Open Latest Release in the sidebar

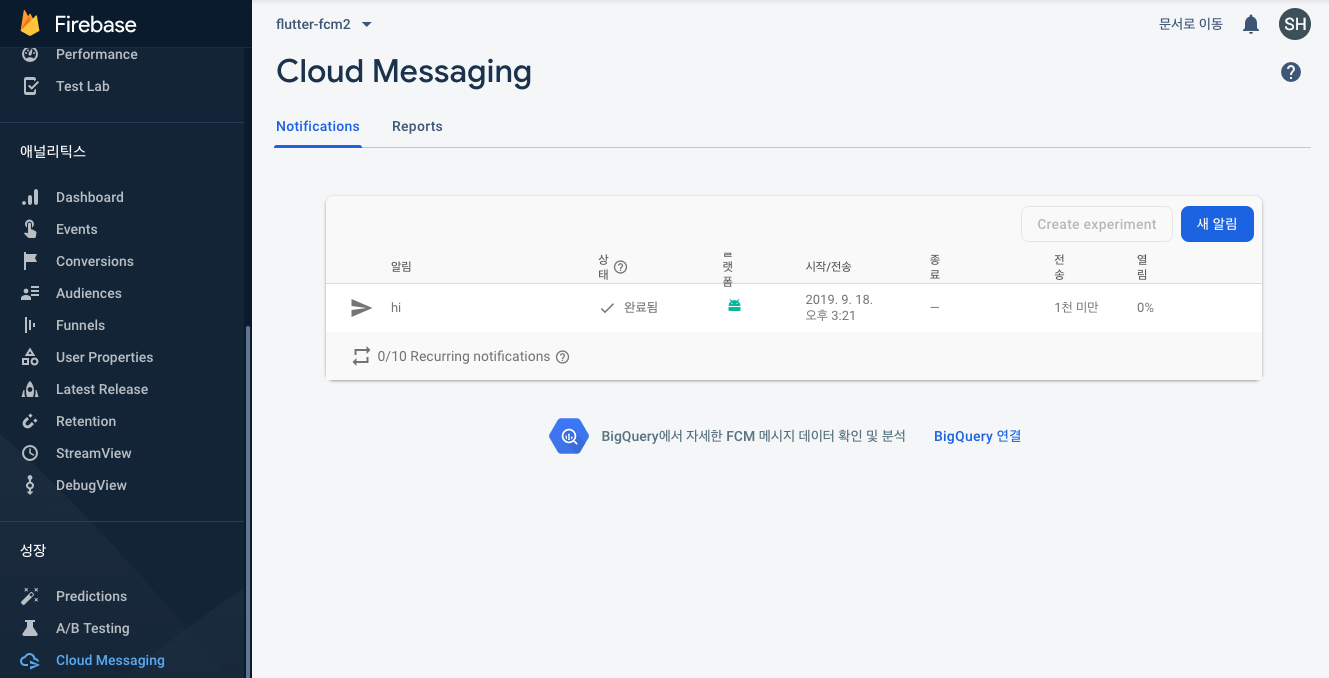[x=102, y=389]
